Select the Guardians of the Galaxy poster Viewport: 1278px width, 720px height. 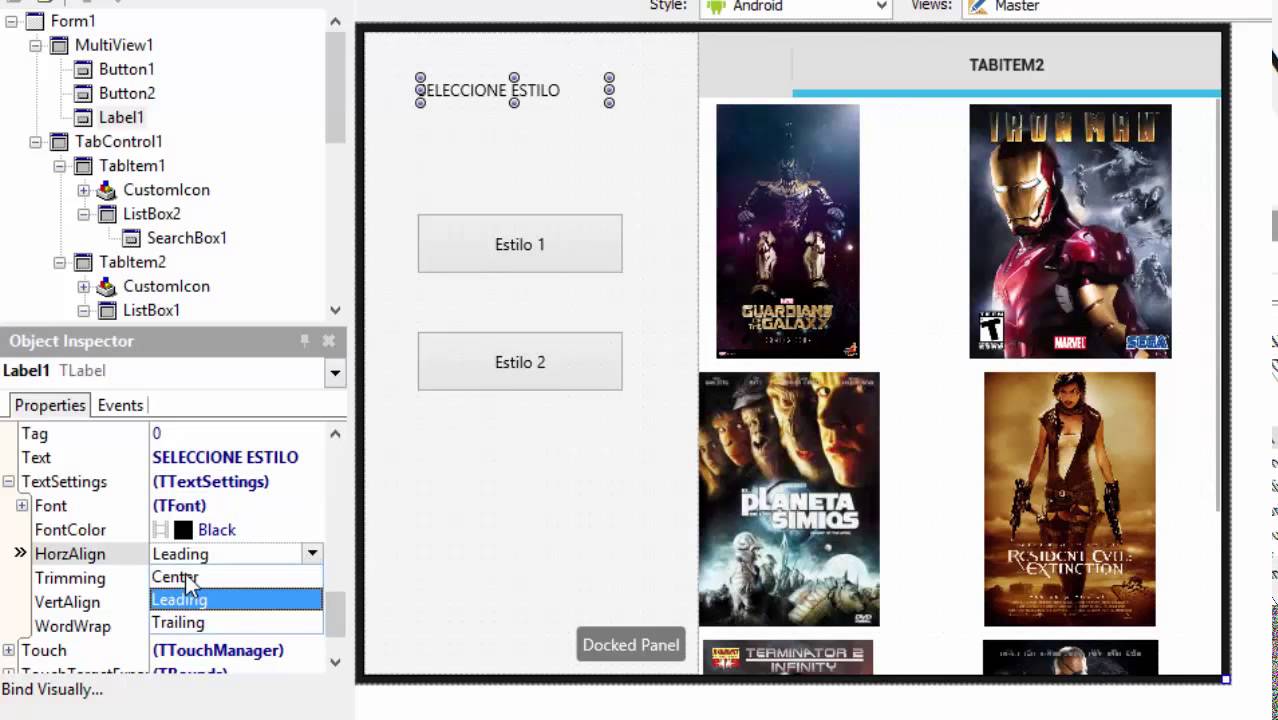788,231
